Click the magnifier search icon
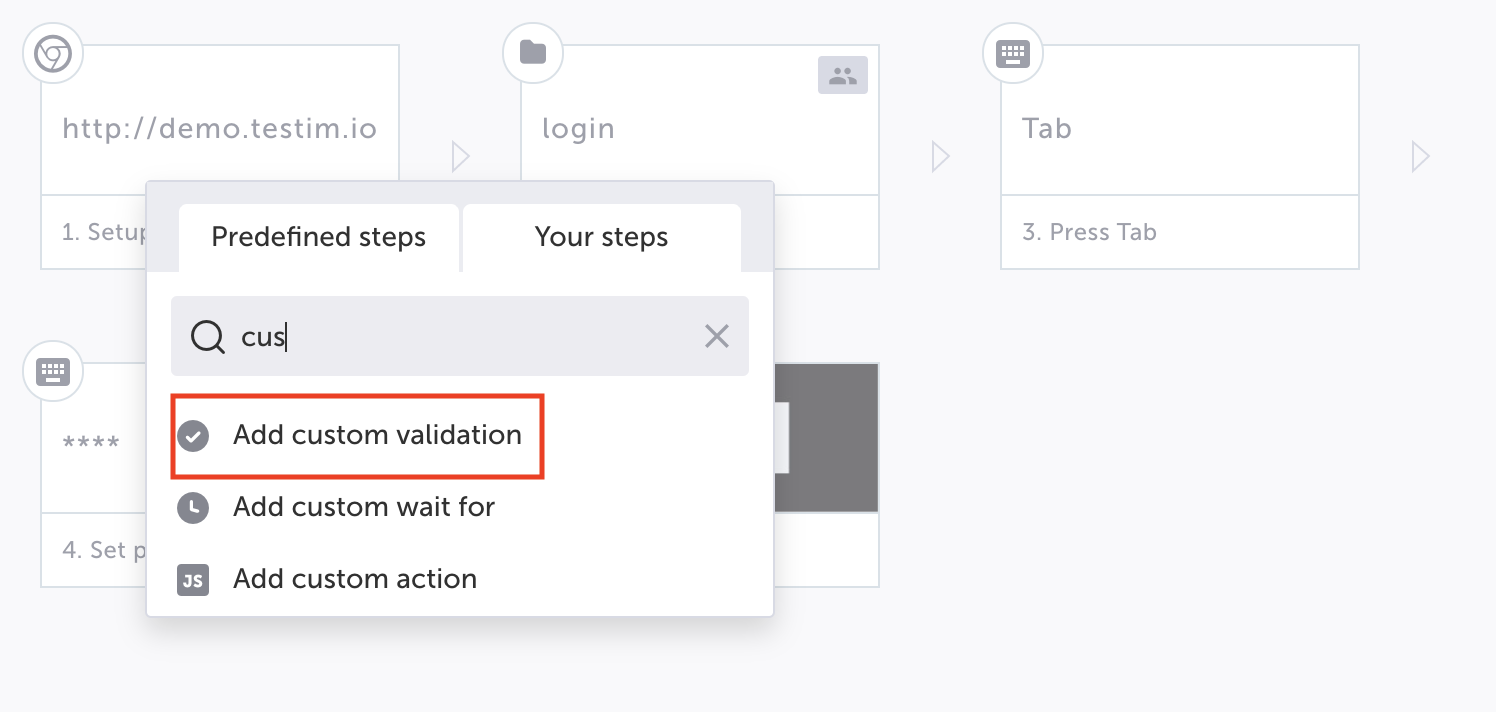The width and height of the screenshot is (1496, 712). tap(207, 337)
